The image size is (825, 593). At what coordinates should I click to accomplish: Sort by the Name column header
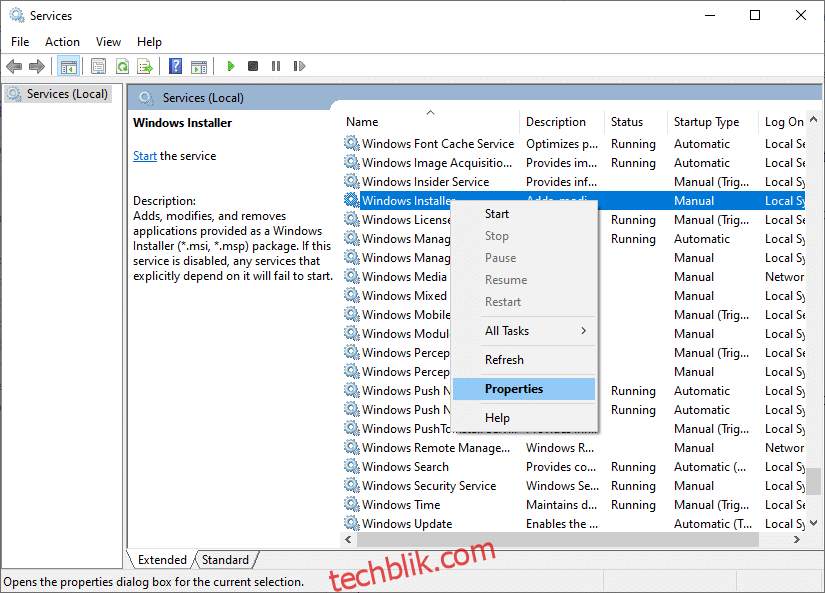[430, 122]
